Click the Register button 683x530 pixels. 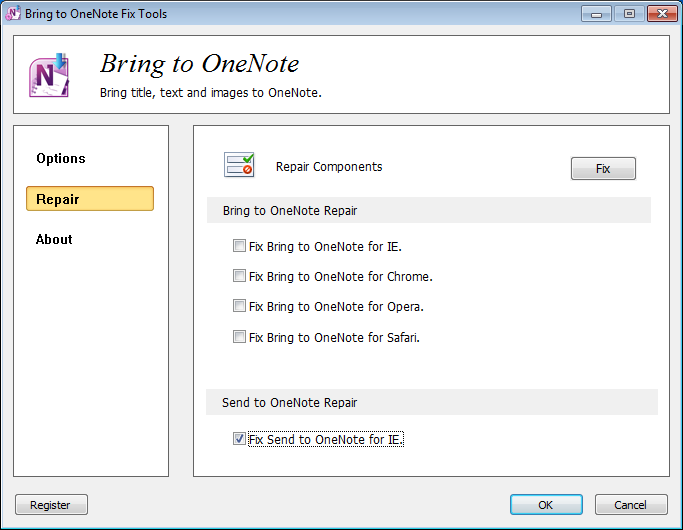point(51,505)
